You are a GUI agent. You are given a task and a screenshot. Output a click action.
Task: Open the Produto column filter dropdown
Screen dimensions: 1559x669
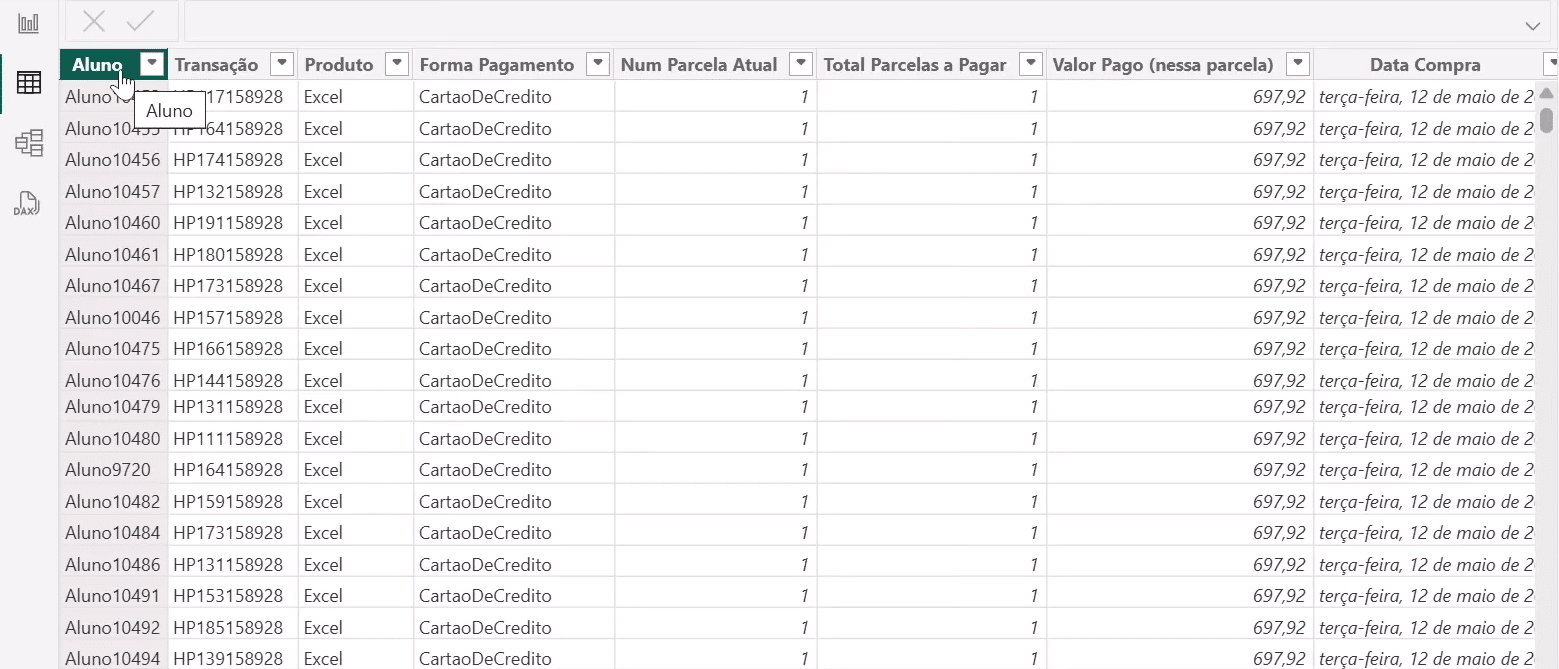tap(398, 64)
